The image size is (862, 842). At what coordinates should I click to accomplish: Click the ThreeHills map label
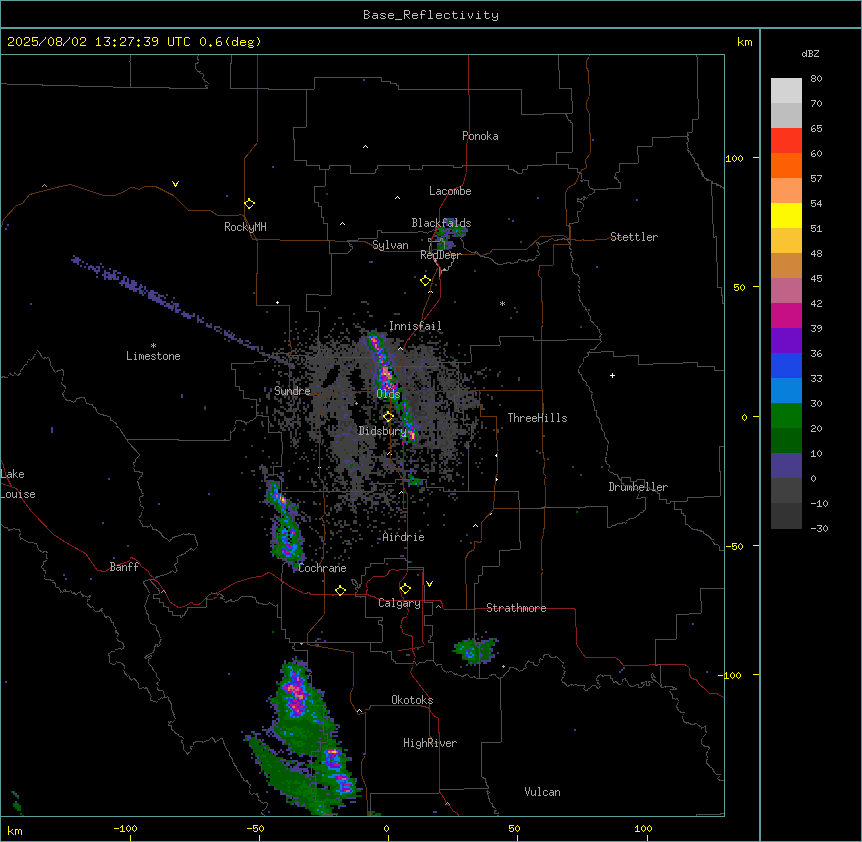[x=537, y=418]
